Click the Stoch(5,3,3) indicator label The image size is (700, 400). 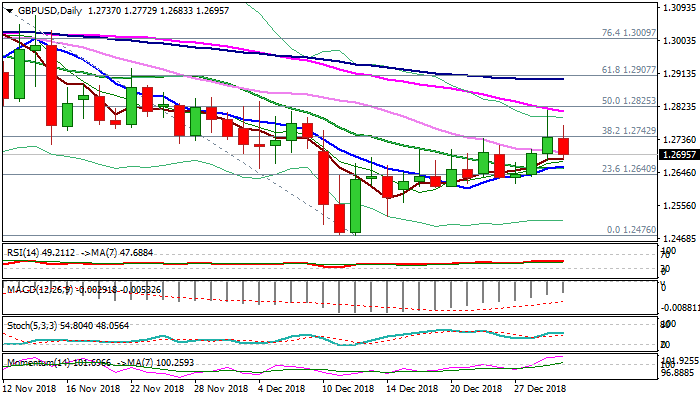coord(32,325)
